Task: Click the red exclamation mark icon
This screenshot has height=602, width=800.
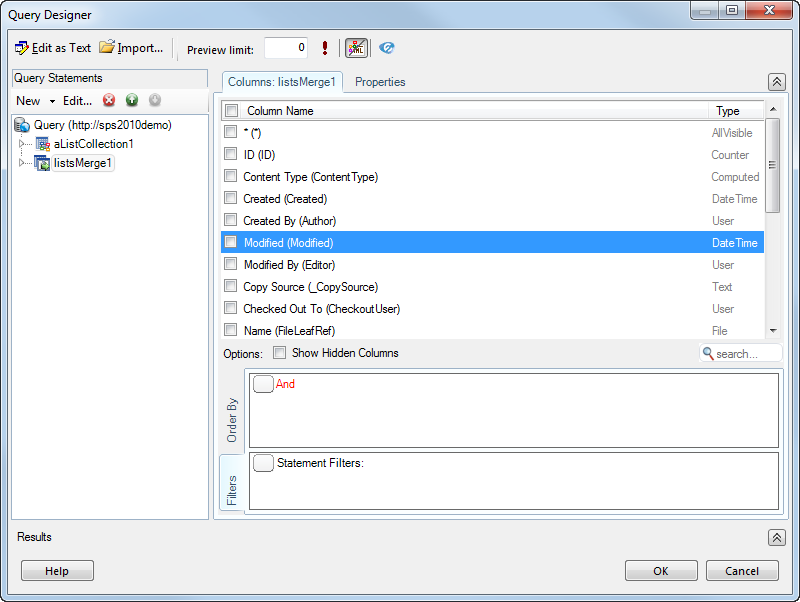Action: point(325,48)
